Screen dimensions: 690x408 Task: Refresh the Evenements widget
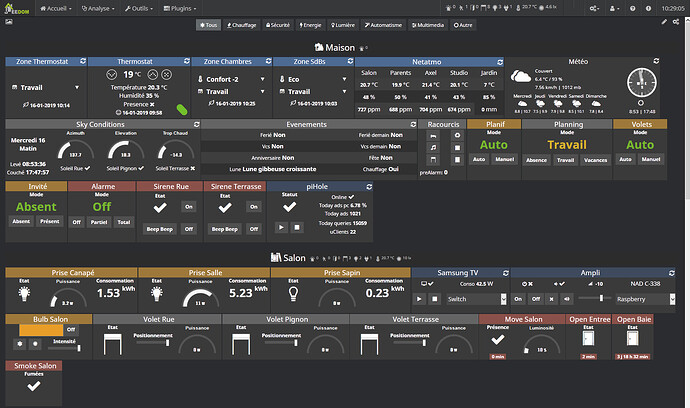tap(413, 125)
